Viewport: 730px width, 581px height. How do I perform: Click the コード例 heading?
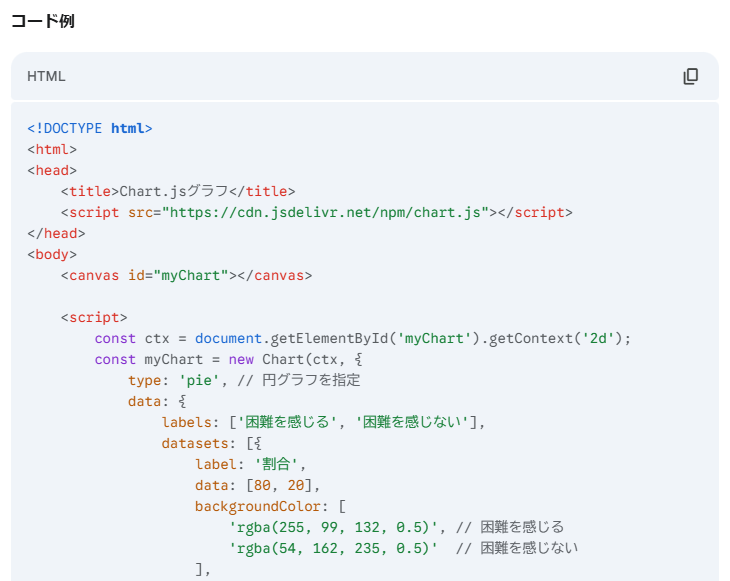click(43, 21)
